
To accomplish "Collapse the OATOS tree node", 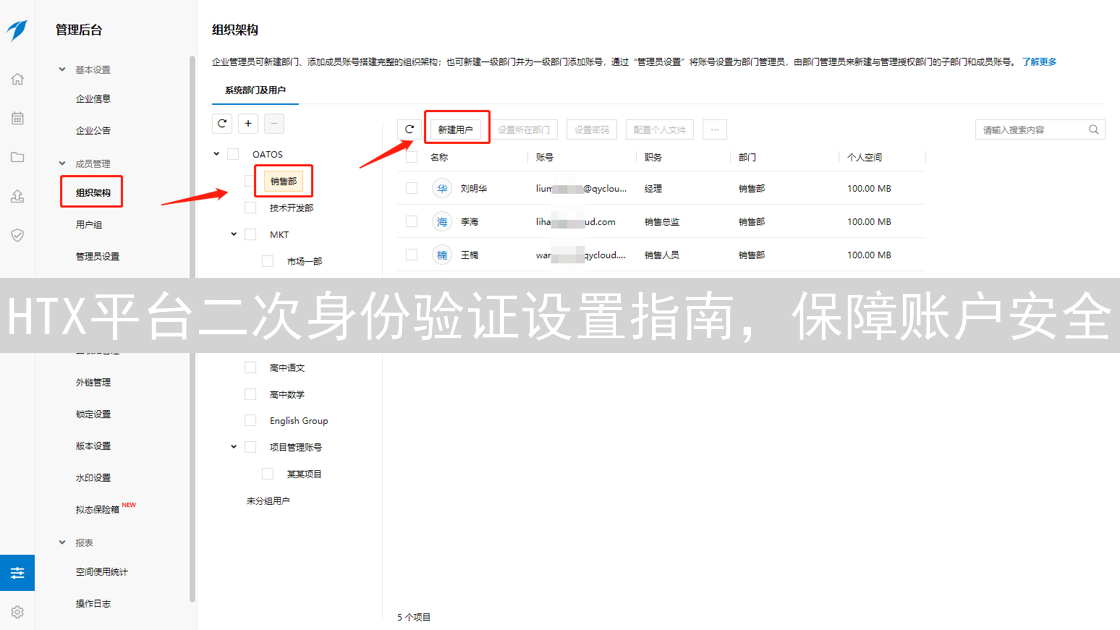I will coord(216,154).
